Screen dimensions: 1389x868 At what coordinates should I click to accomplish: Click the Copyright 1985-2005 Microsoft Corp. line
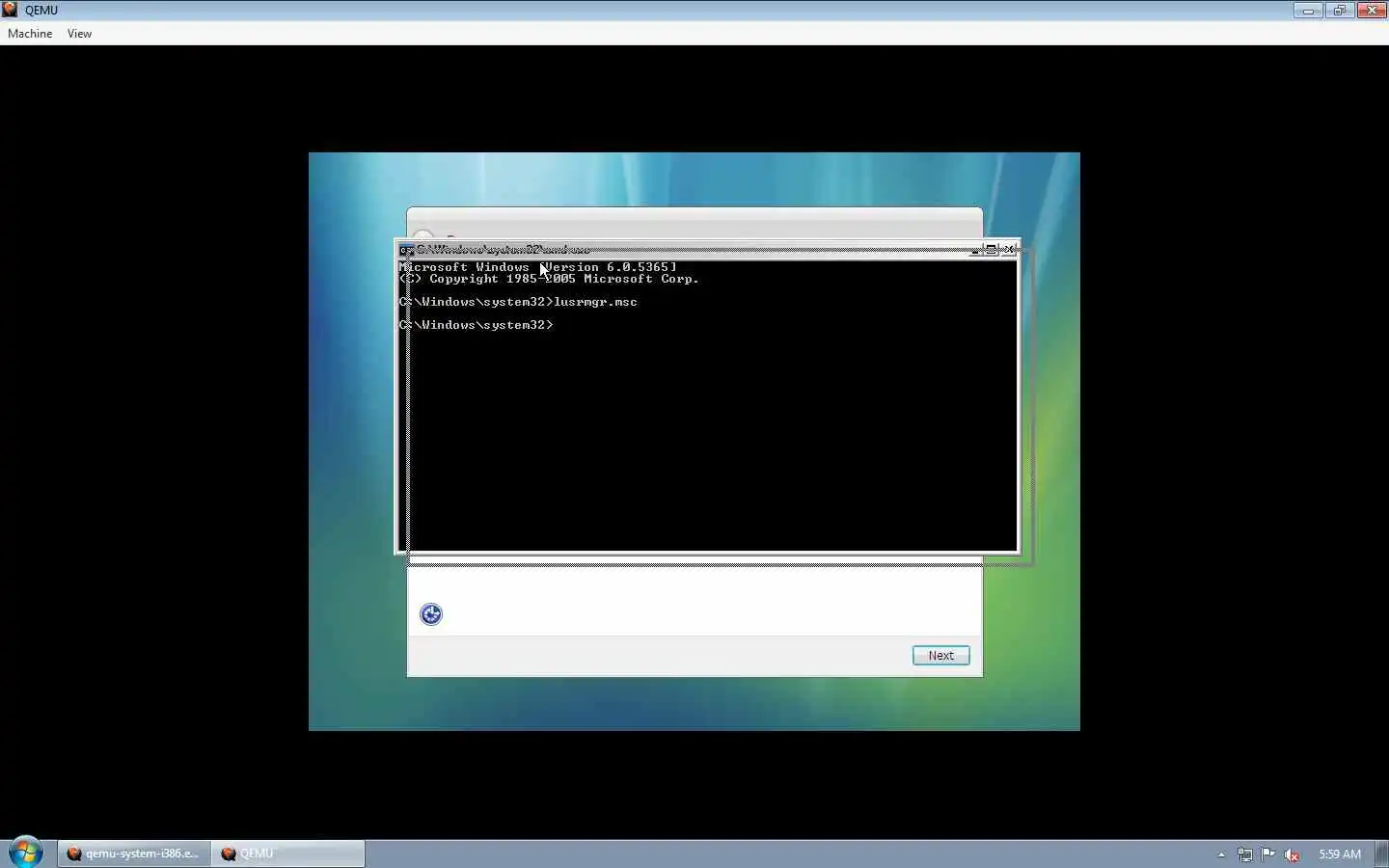pos(549,279)
